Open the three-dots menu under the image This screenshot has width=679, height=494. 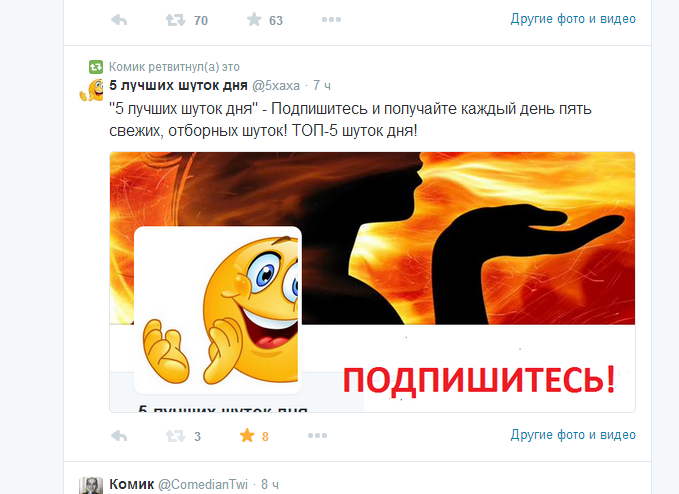317,436
